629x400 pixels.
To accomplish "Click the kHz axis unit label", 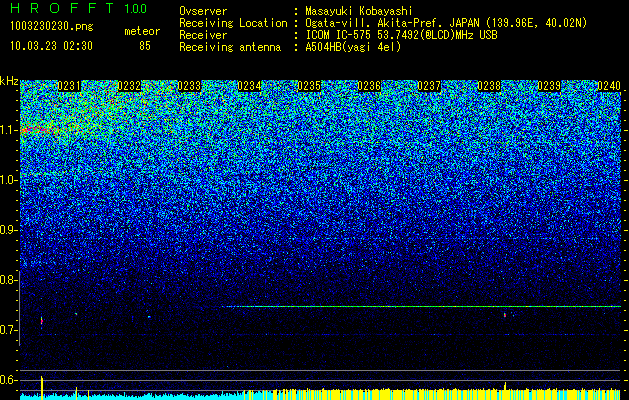I will 9,81.
